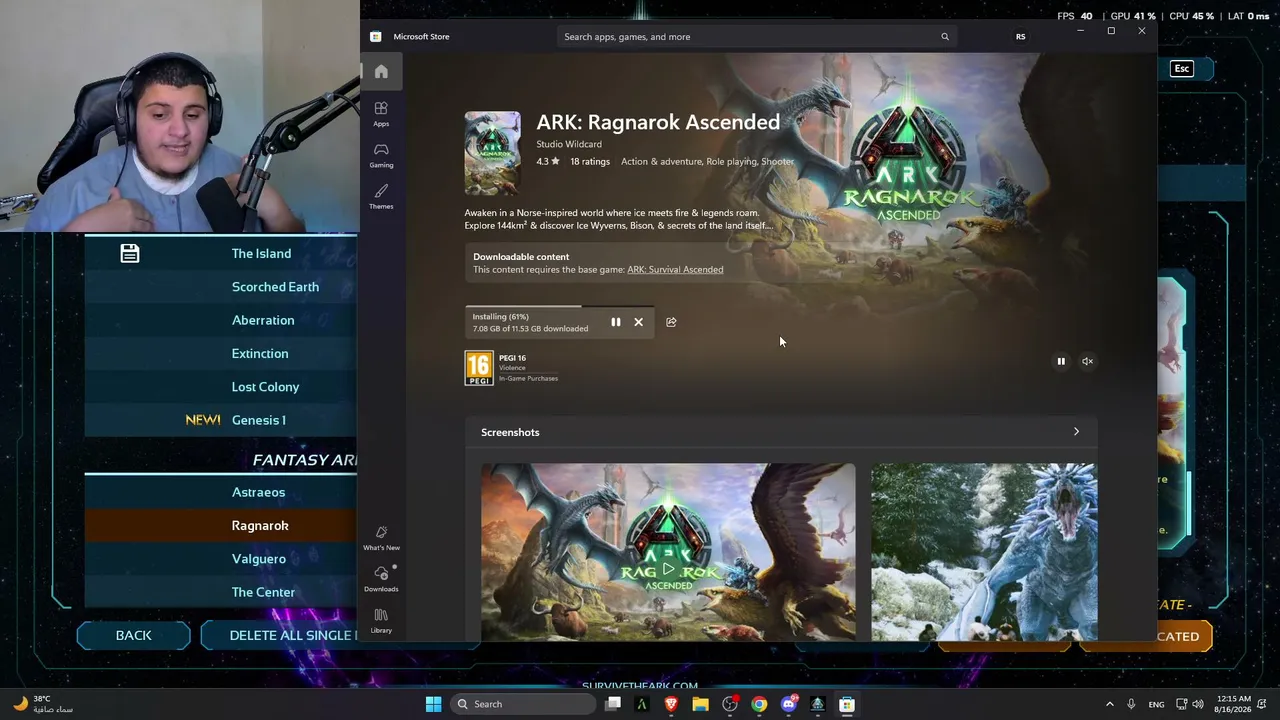This screenshot has width=1280, height=720.
Task: Focus the Search apps, games, and more field
Action: pyautogui.click(x=756, y=37)
